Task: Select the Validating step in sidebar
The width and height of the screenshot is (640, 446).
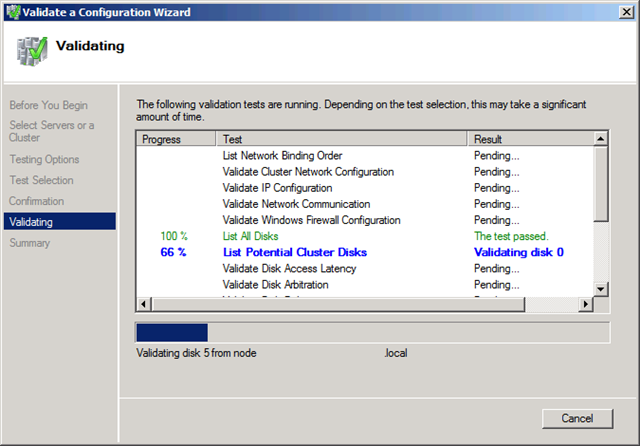Action: [x=60, y=222]
